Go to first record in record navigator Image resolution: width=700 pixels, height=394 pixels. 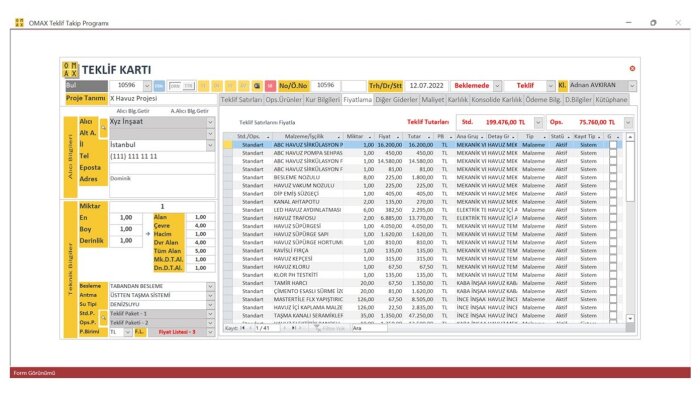(x=242, y=328)
